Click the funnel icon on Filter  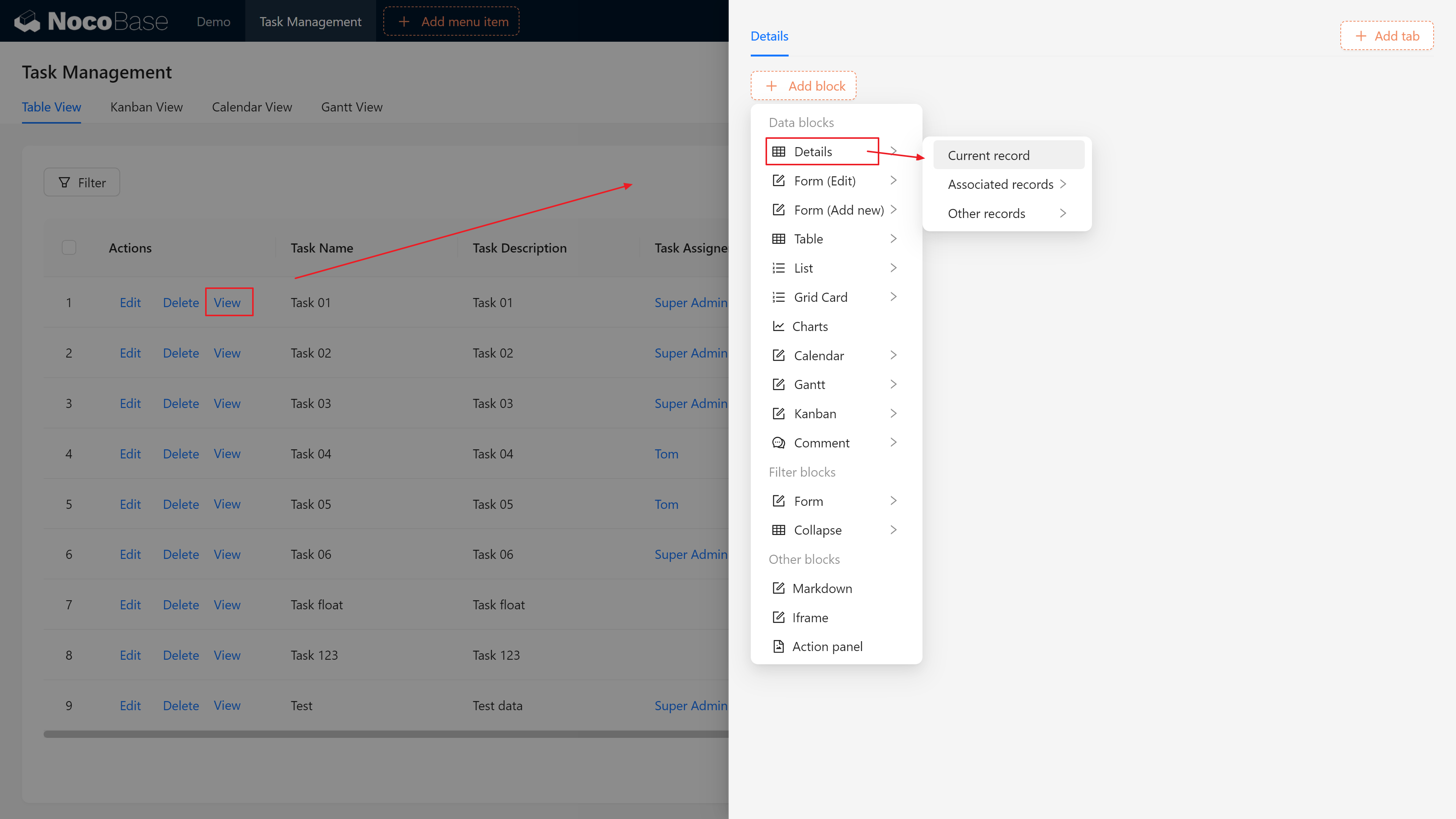64,182
